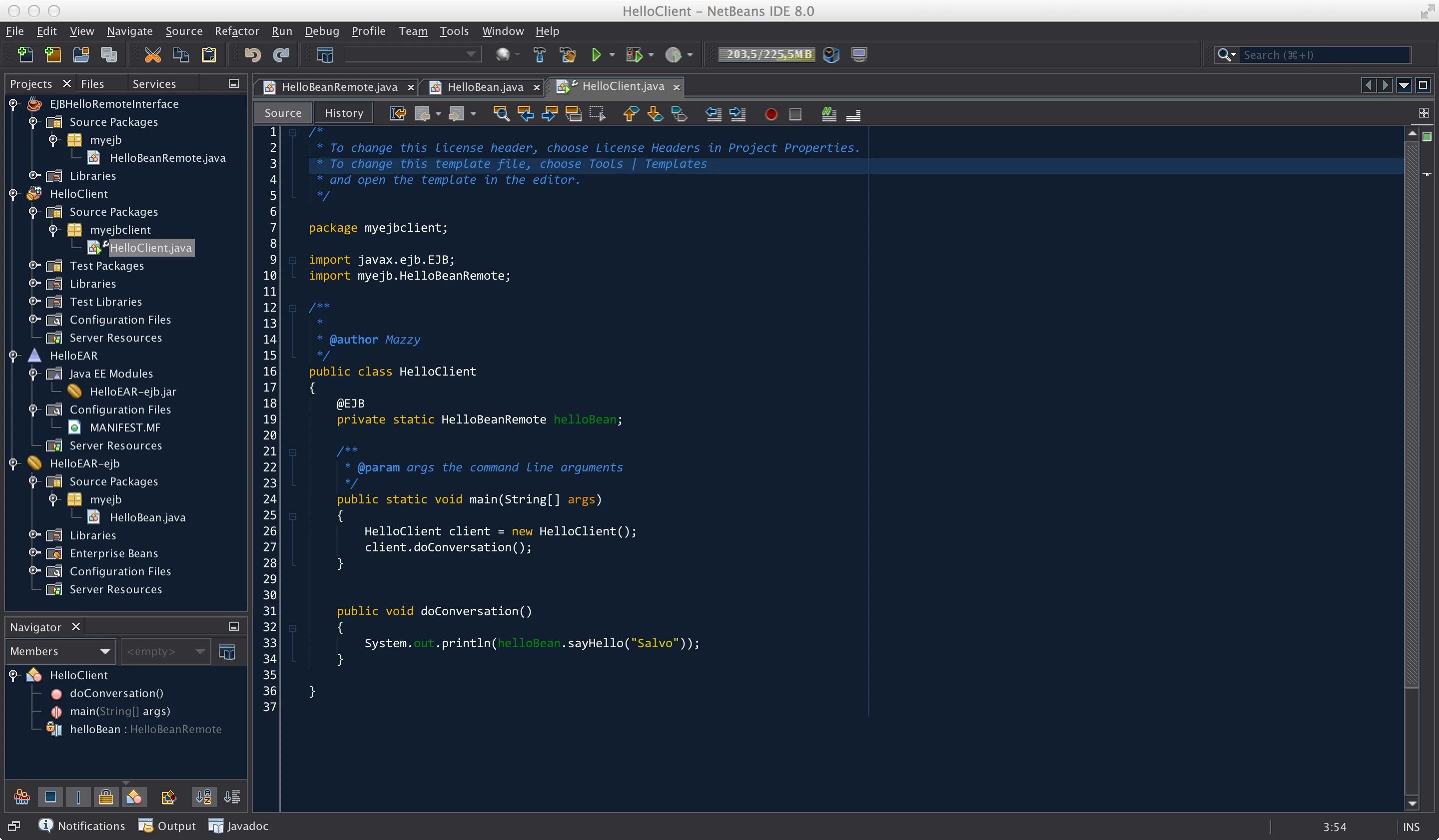Screen dimensions: 1439x840
Task: Switch to the HelloBean.java editor tab
Action: pos(484,87)
